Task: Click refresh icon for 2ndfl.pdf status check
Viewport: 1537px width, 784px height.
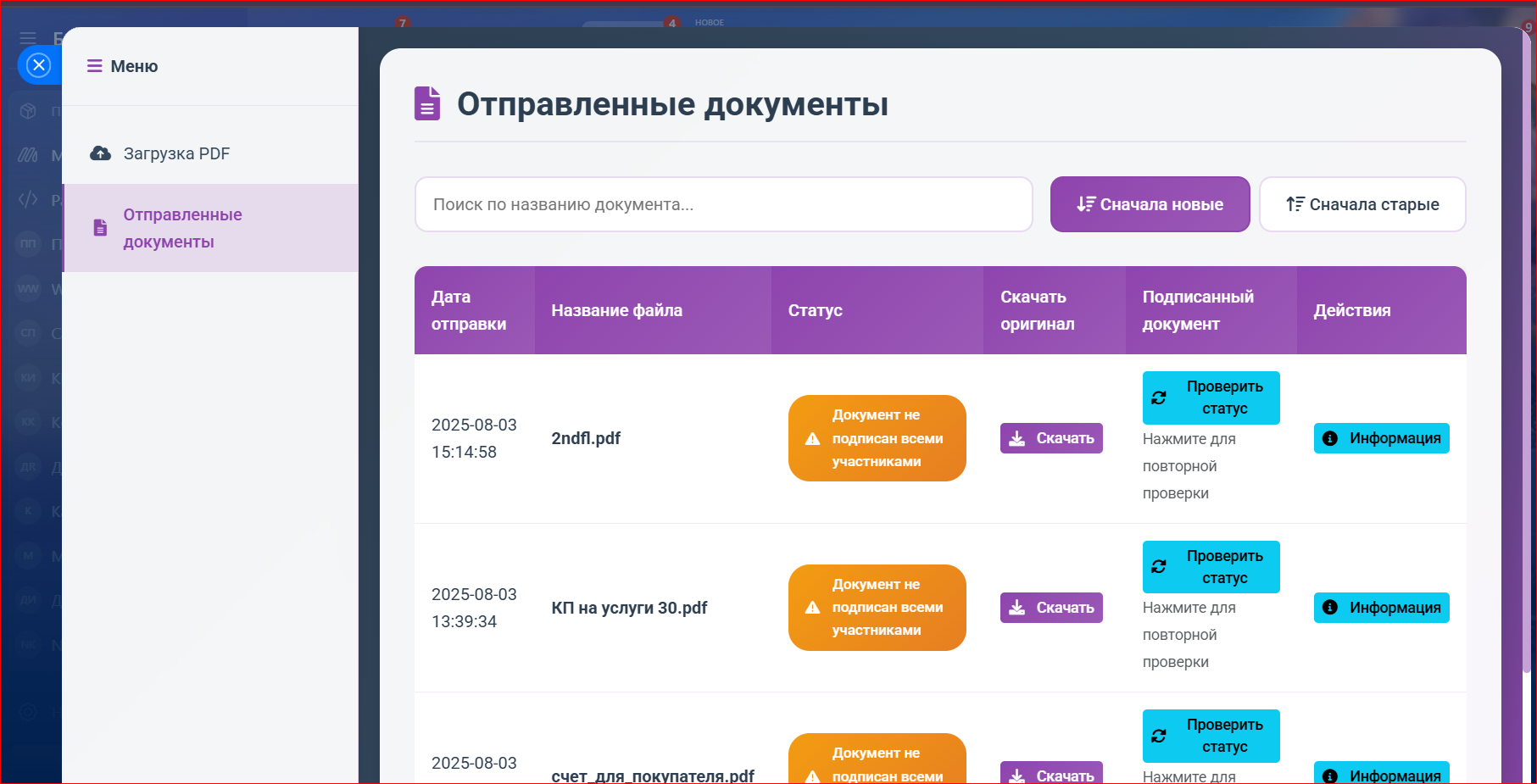Action: [1159, 398]
